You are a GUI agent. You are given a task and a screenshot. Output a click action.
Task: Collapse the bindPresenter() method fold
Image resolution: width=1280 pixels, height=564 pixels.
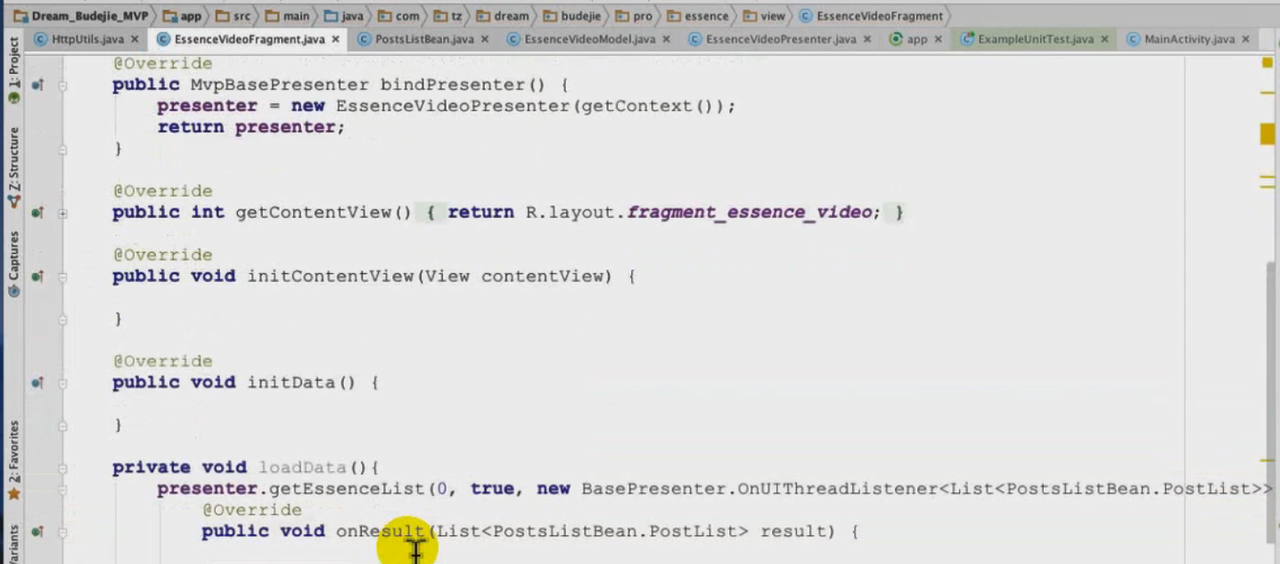(x=62, y=85)
